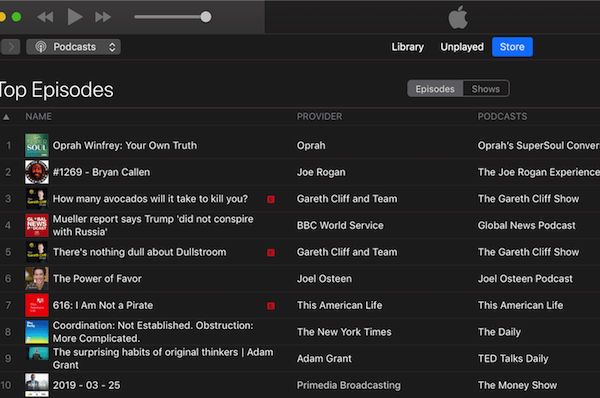Select 'Oprah Winfrey: Your Own Truth' episode

point(125,145)
